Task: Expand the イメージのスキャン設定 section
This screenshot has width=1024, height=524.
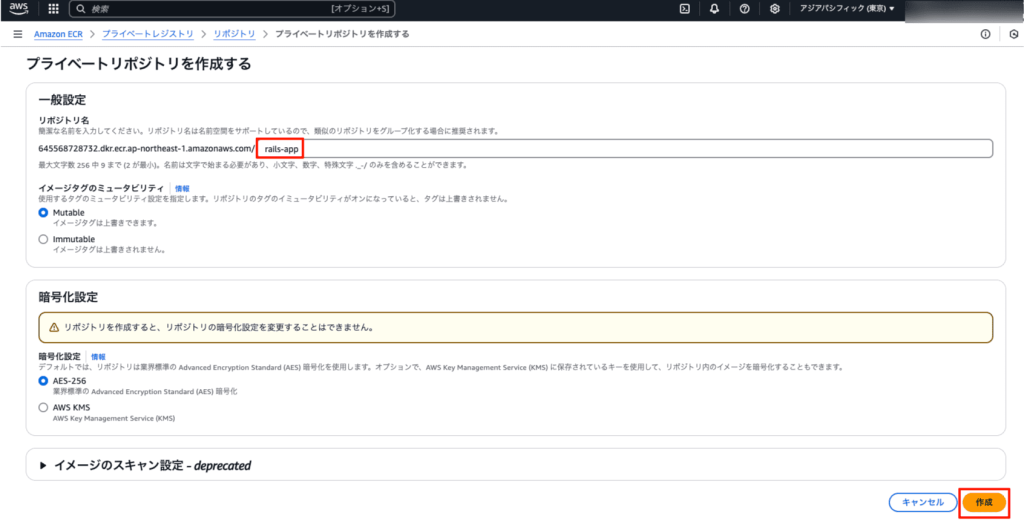Action: coord(43,465)
